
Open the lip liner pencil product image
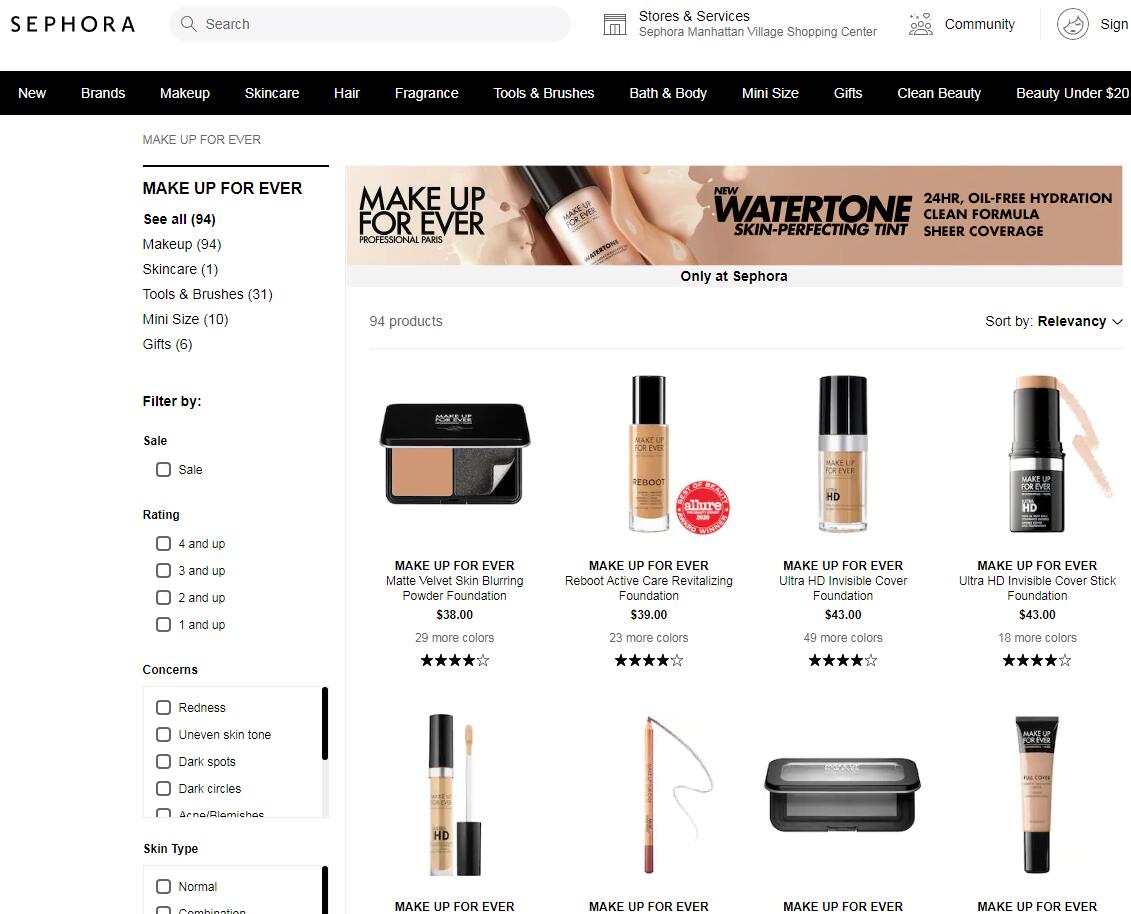676,794
